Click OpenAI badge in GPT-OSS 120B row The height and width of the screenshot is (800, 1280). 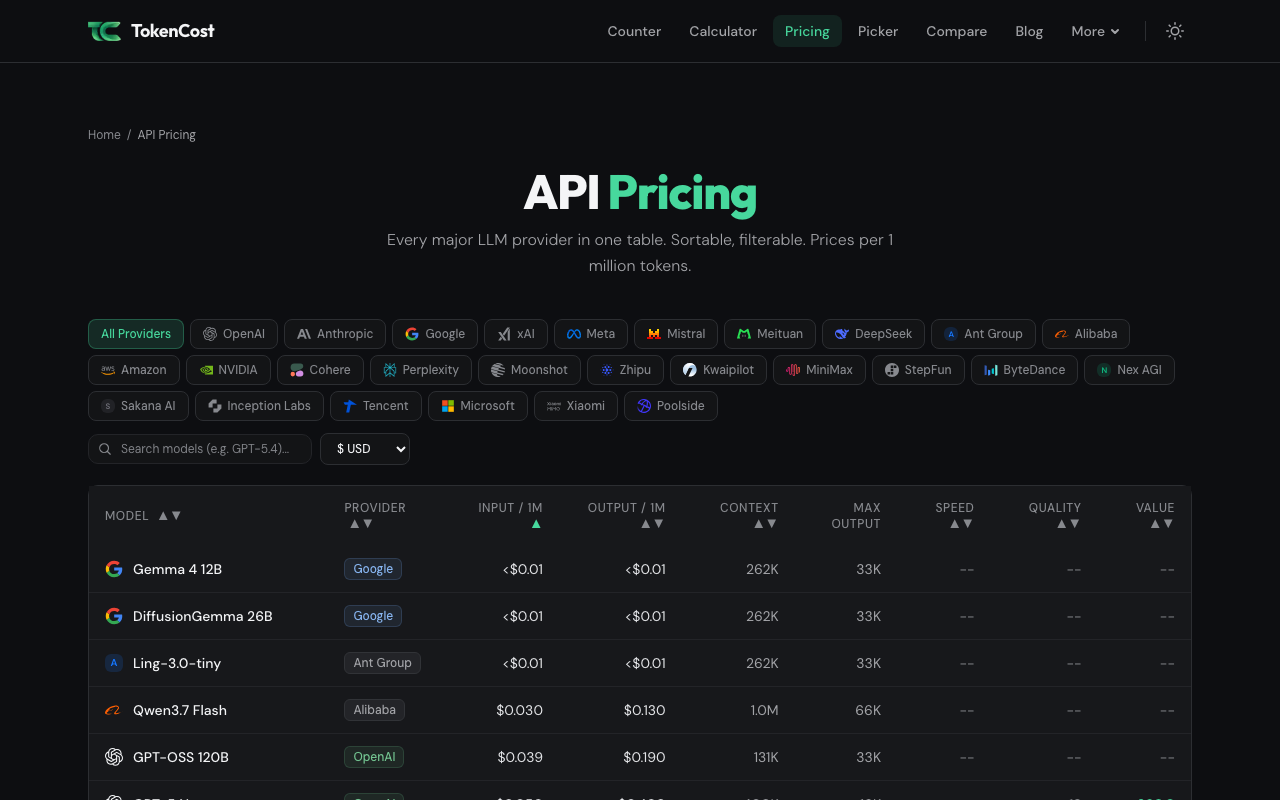pyautogui.click(x=374, y=757)
